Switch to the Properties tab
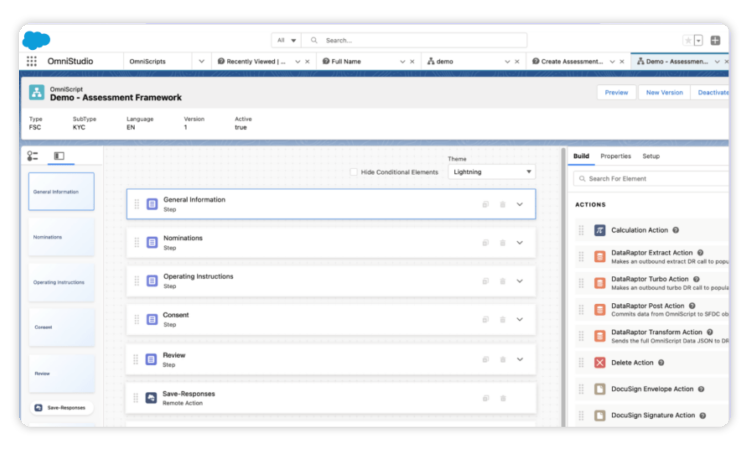 point(616,156)
